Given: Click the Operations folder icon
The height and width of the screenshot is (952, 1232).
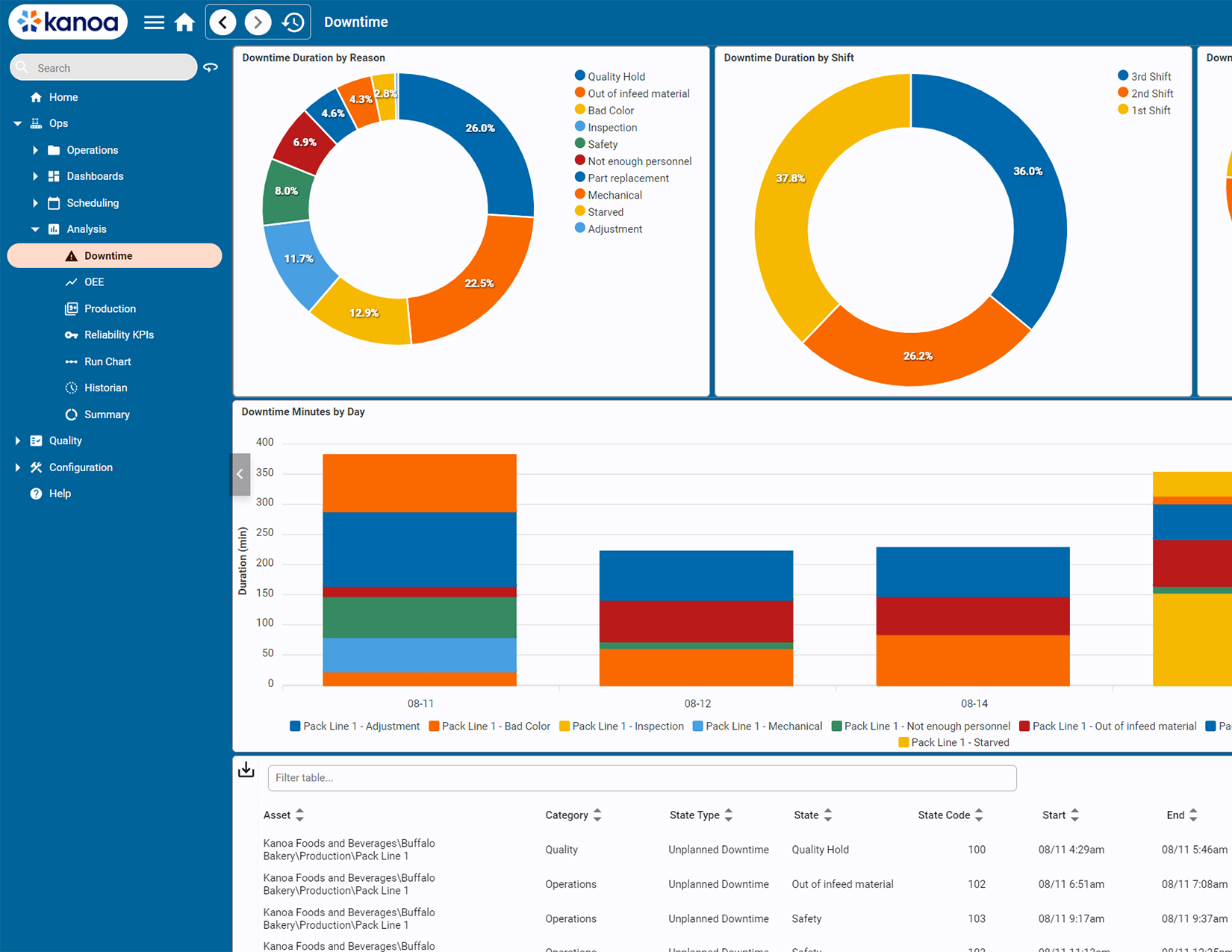Looking at the screenshot, I should tap(54, 150).
